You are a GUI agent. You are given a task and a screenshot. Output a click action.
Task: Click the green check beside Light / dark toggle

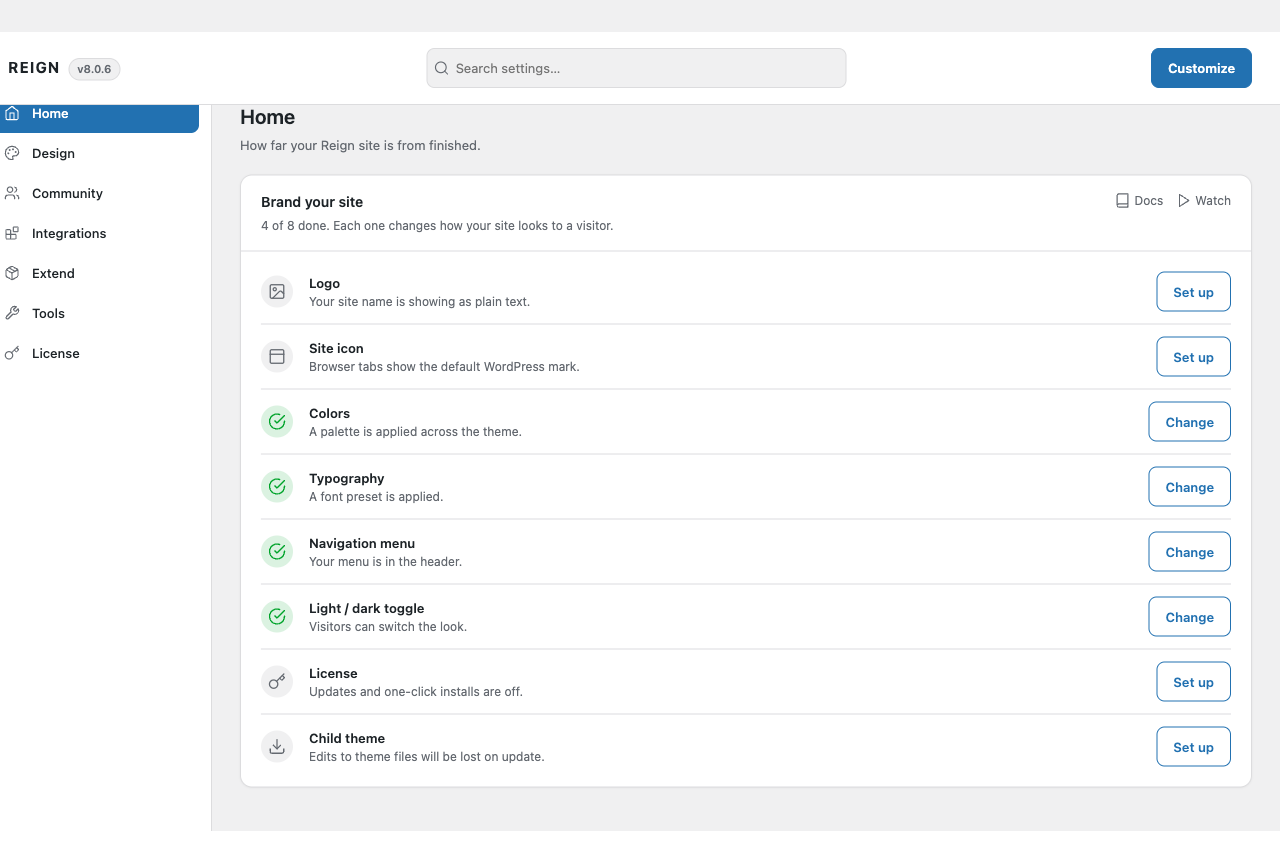[277, 616]
